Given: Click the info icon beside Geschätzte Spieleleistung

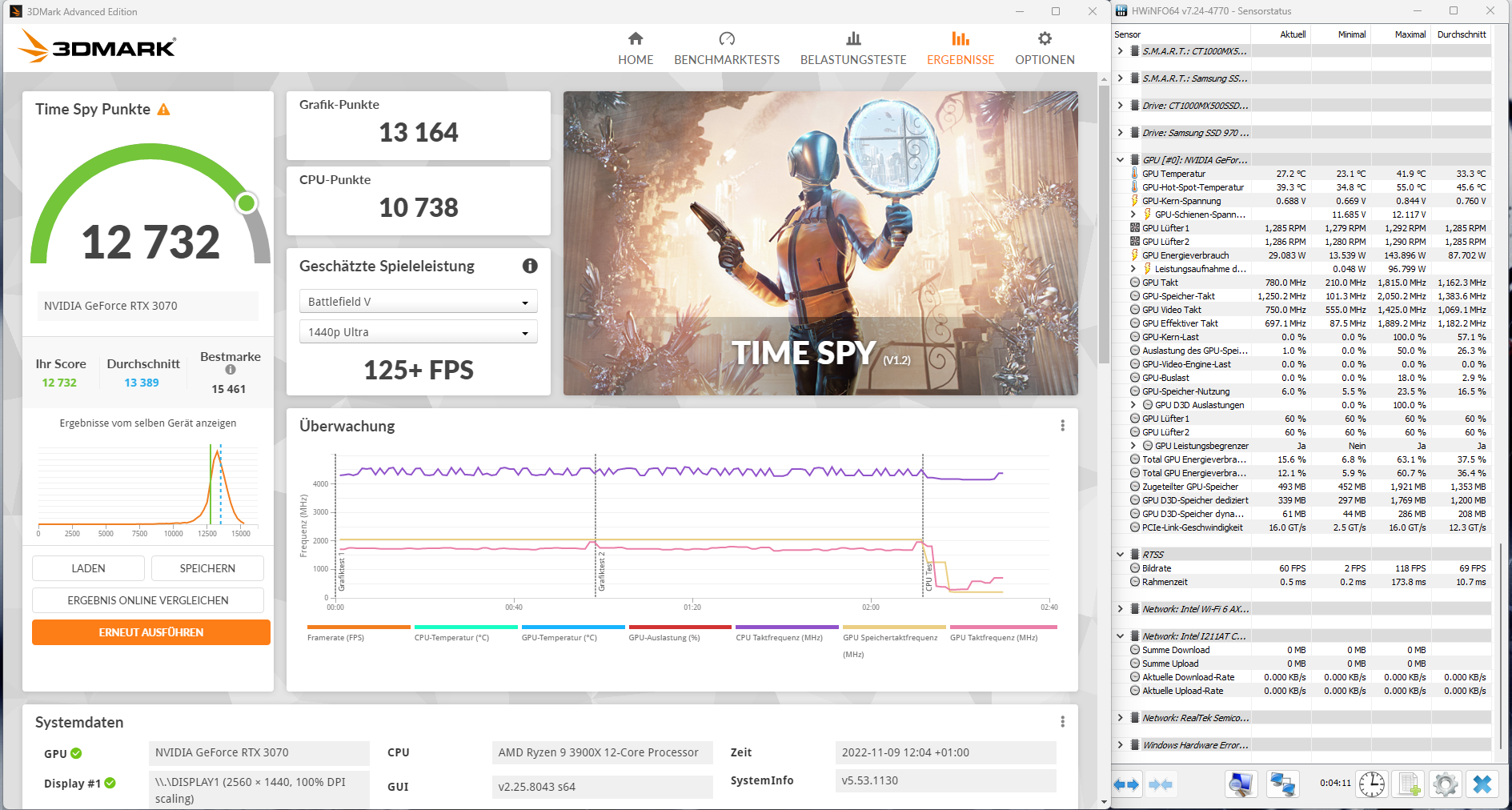Looking at the screenshot, I should 530,266.
